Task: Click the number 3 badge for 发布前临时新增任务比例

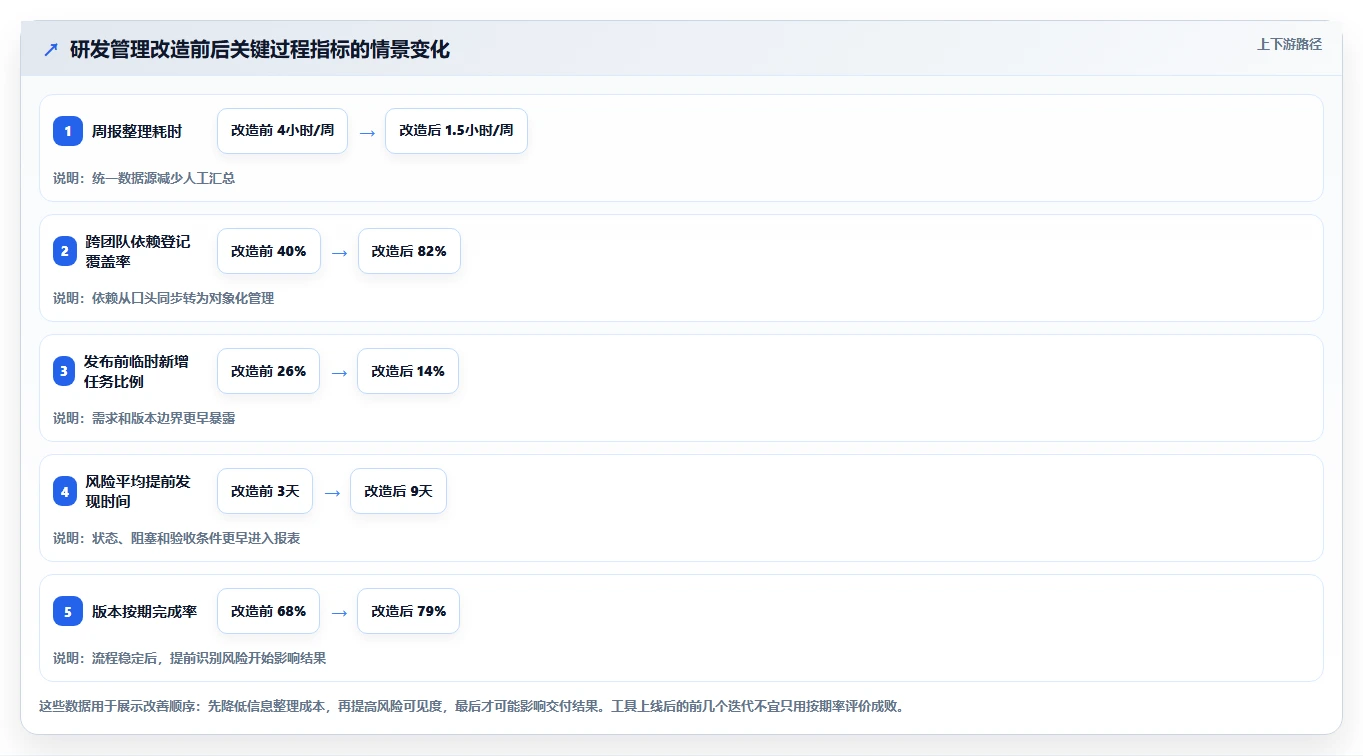Action: [64, 371]
